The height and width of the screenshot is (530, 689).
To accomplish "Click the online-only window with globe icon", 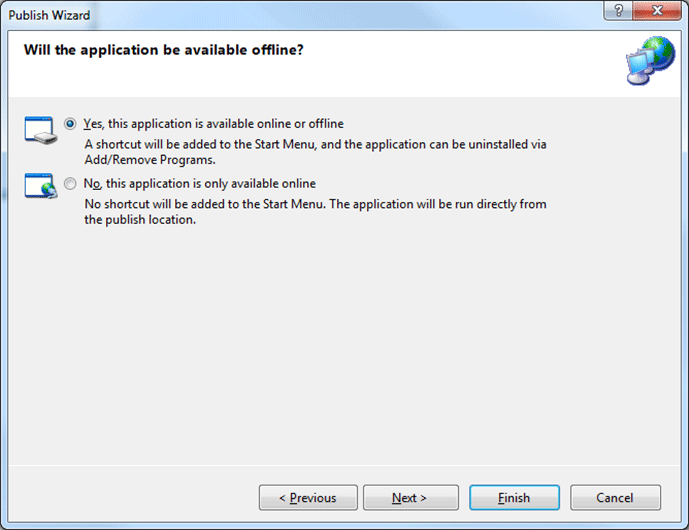I will click(x=40, y=187).
